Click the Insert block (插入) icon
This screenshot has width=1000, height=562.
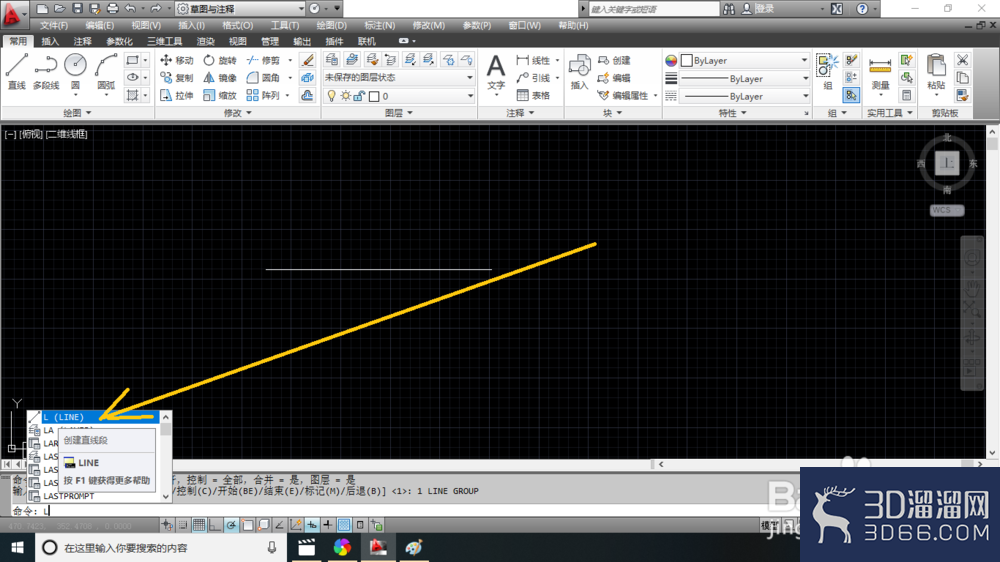coord(579,71)
